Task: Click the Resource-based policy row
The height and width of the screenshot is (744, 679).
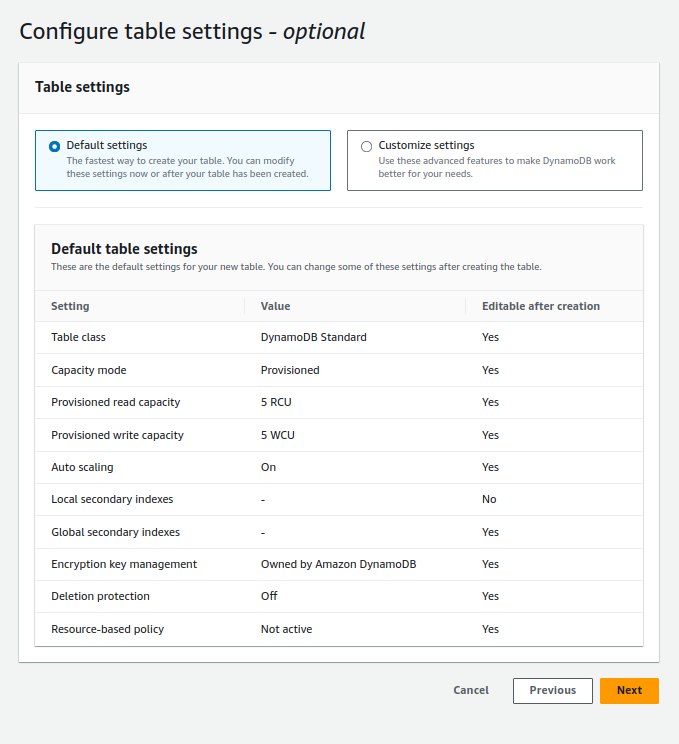Action: point(339,629)
